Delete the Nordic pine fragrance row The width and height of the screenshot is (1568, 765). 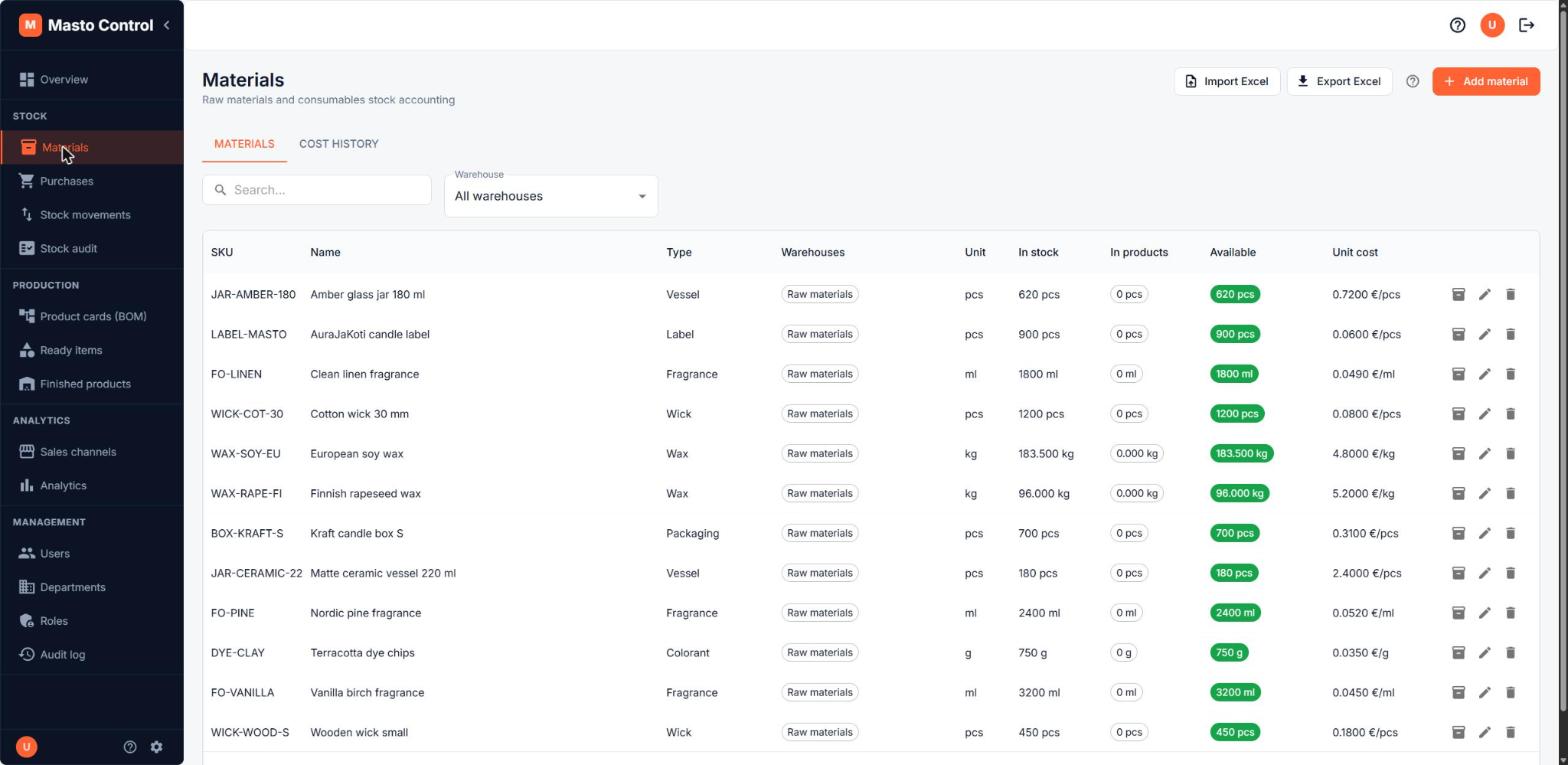pos(1510,613)
